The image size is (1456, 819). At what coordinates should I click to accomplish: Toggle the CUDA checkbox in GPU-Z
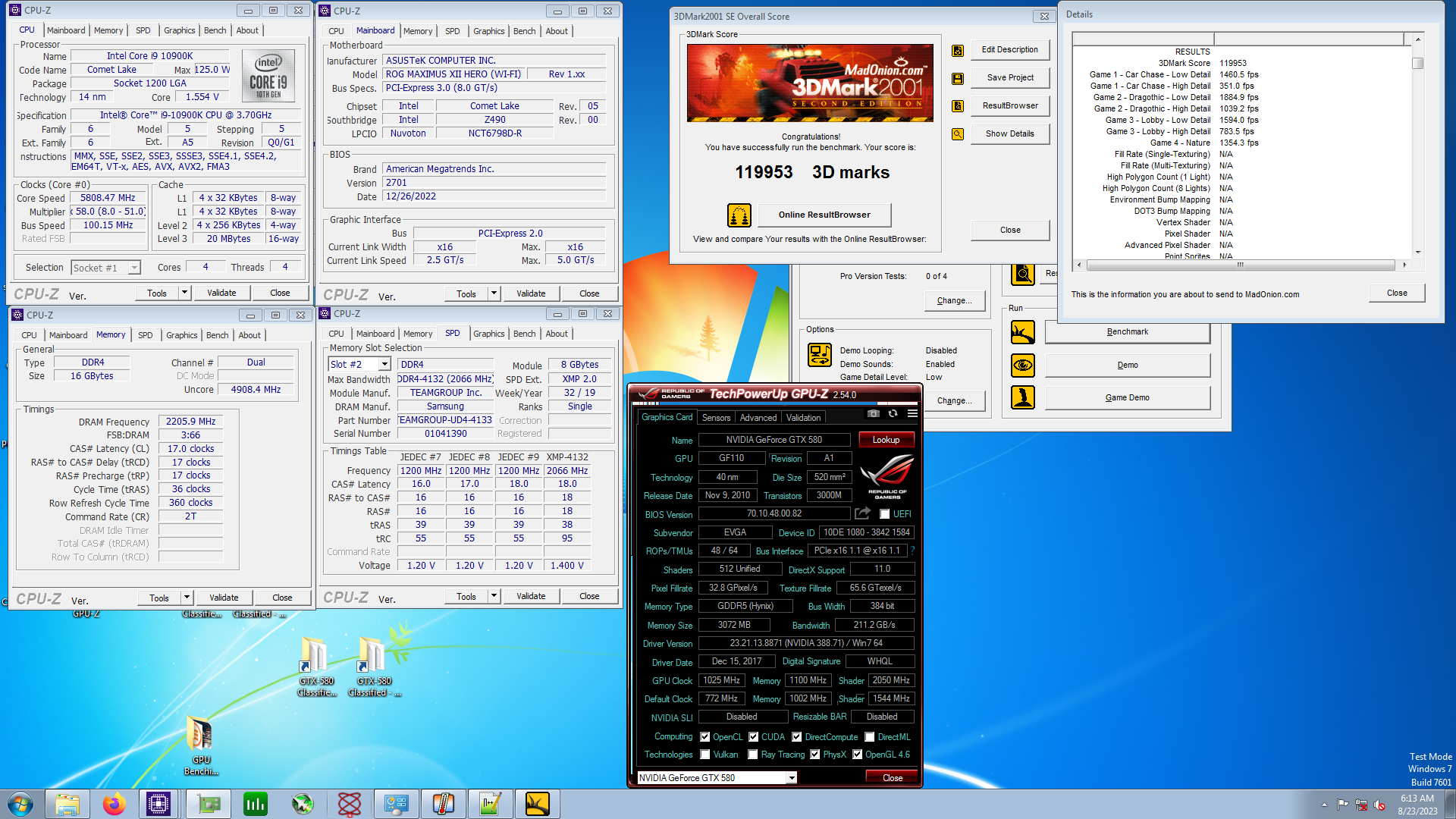[754, 737]
